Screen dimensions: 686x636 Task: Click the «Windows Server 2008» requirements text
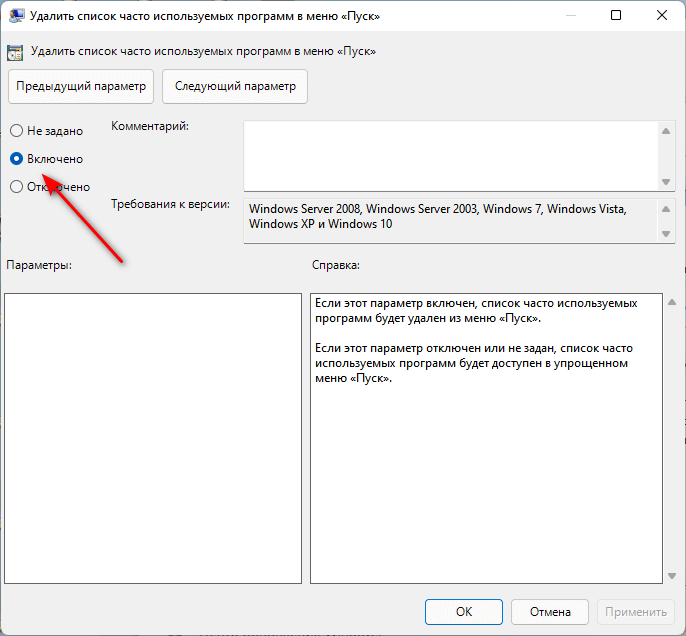pyautogui.click(x=305, y=209)
